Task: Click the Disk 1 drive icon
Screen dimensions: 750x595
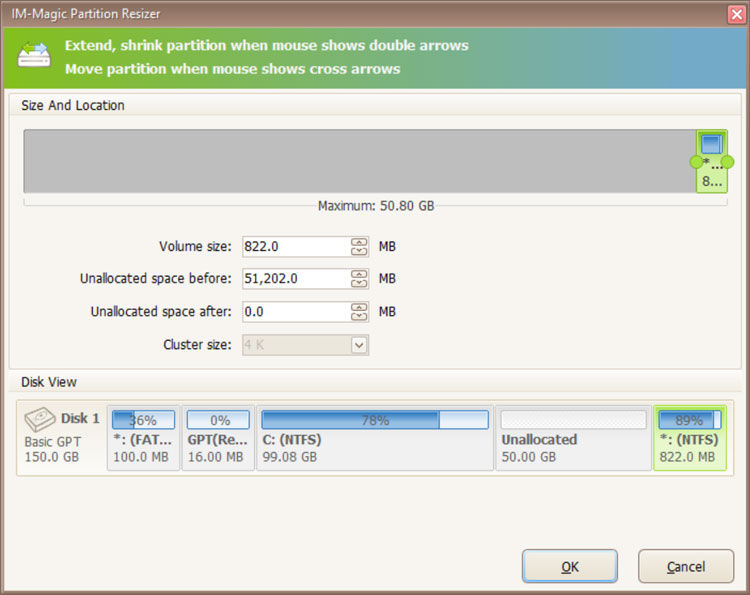Action: click(40, 419)
